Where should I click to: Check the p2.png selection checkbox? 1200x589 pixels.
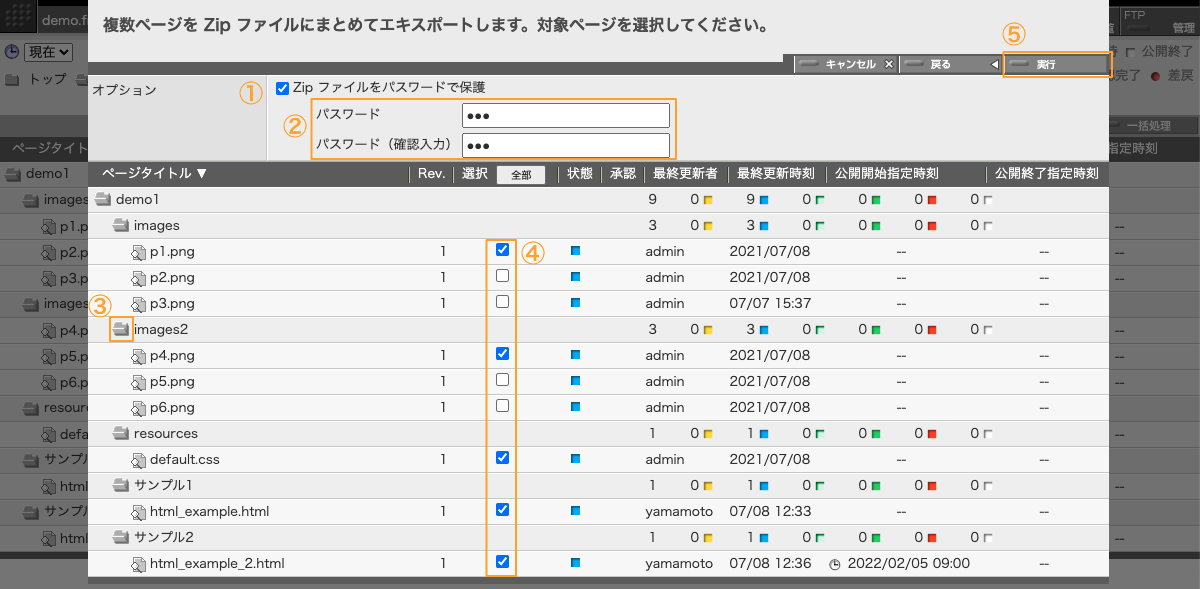502,276
